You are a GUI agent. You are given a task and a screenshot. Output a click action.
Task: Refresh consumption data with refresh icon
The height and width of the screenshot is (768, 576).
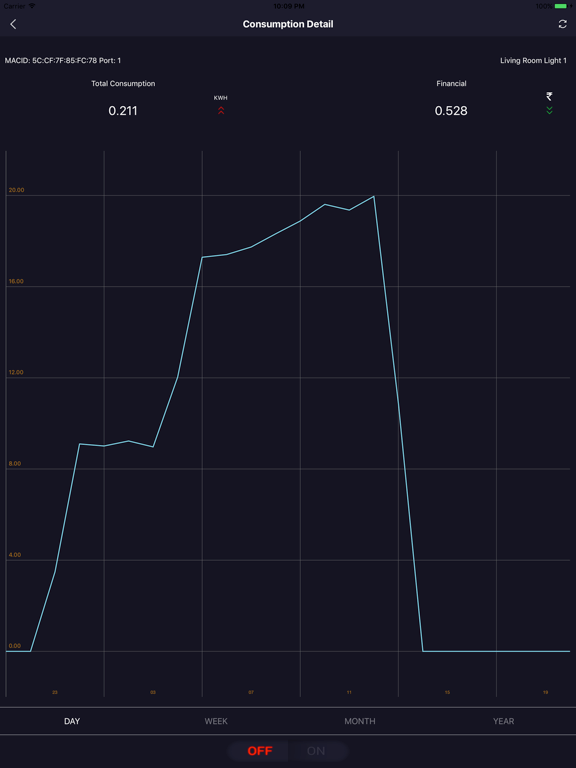(x=562, y=24)
